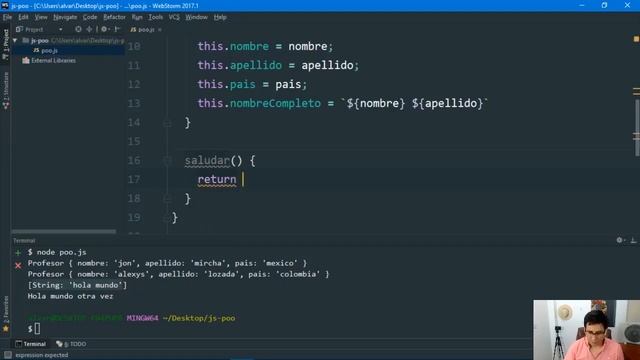The height and width of the screenshot is (360, 640).
Task: Open the File menu
Action: pos(7,17)
